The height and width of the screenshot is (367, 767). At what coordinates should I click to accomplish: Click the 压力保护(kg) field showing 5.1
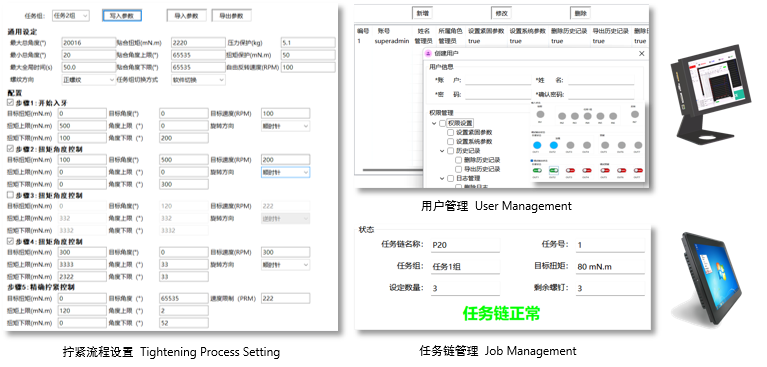tap(308, 43)
